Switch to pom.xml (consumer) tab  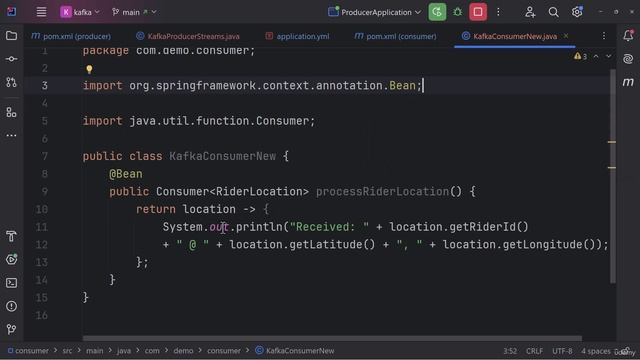coord(395,36)
